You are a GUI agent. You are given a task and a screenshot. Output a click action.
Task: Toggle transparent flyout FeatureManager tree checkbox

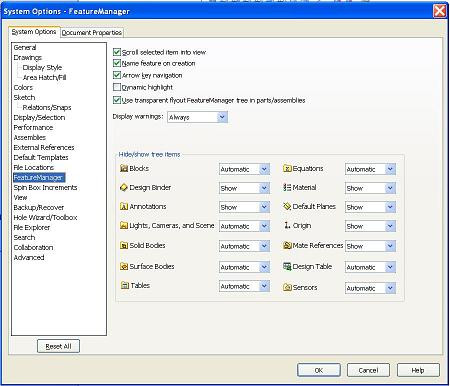[x=117, y=100]
